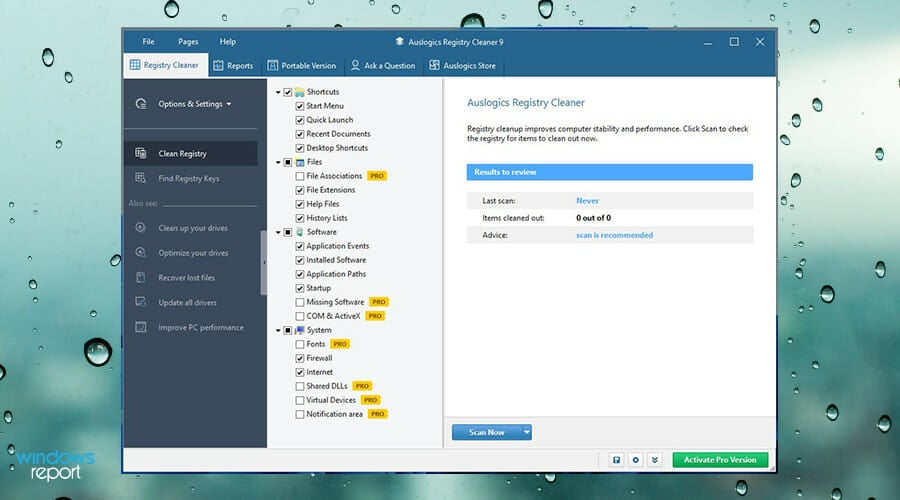Uncheck the Quick Launch checkbox

click(300, 120)
